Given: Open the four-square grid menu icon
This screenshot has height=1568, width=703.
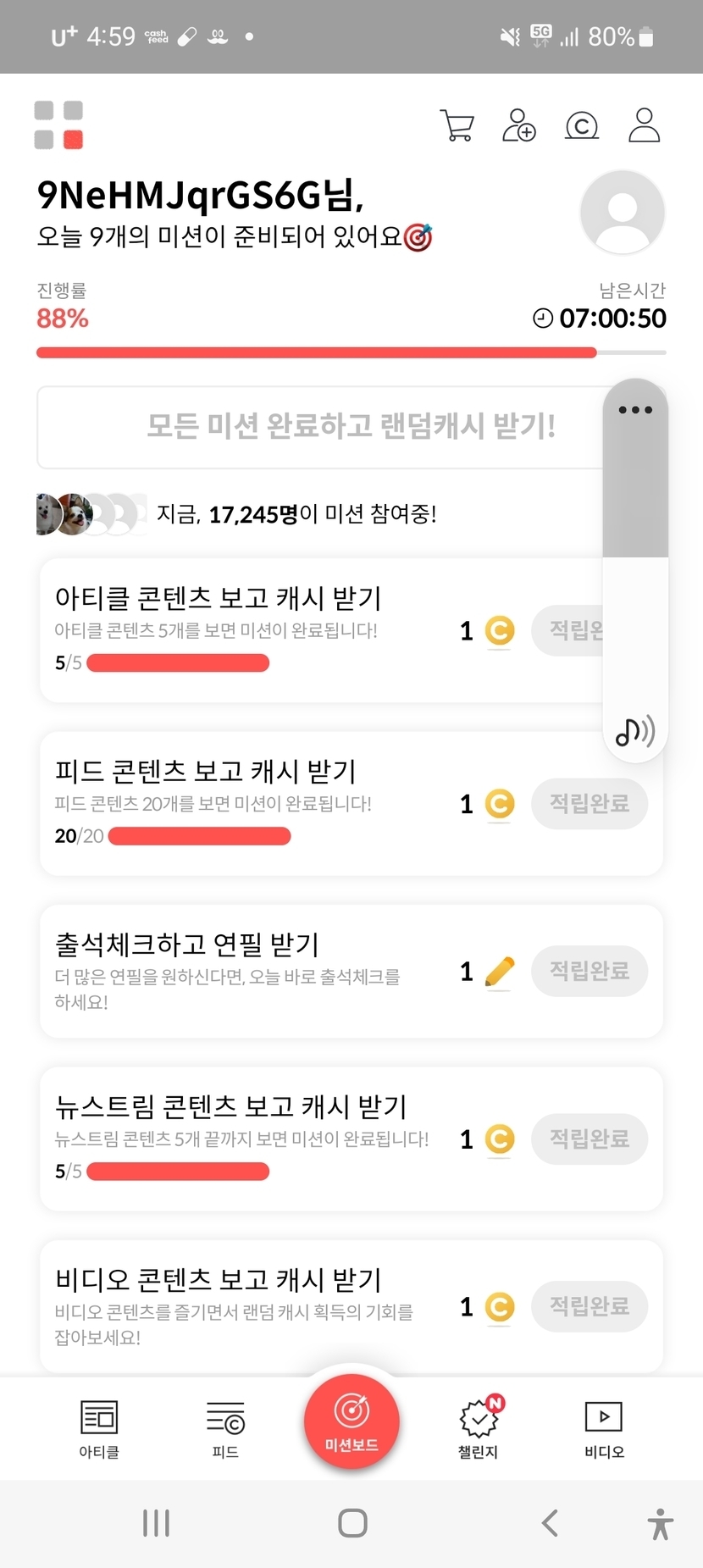Looking at the screenshot, I should [58, 125].
